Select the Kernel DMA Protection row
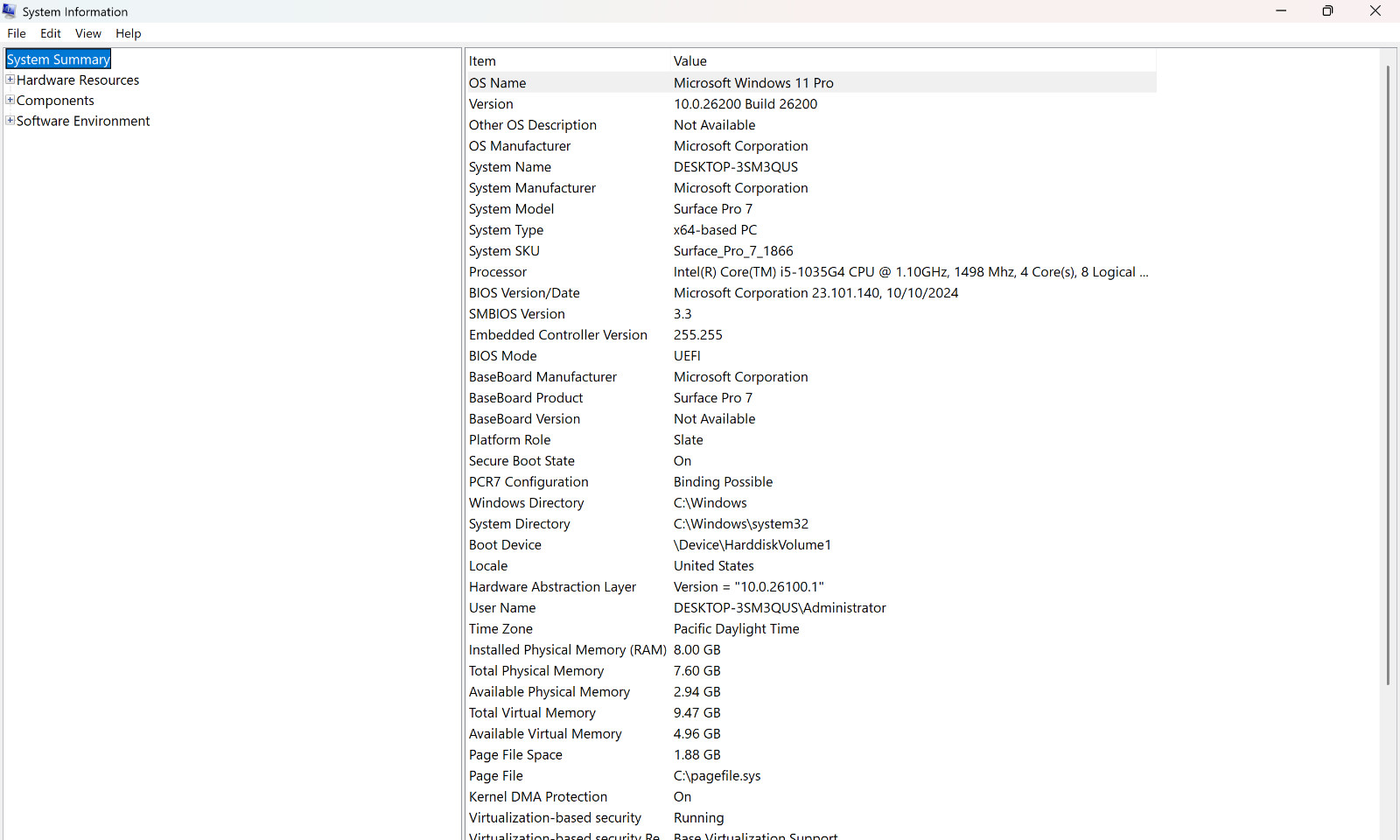This screenshot has width=1400, height=840. tap(811, 797)
